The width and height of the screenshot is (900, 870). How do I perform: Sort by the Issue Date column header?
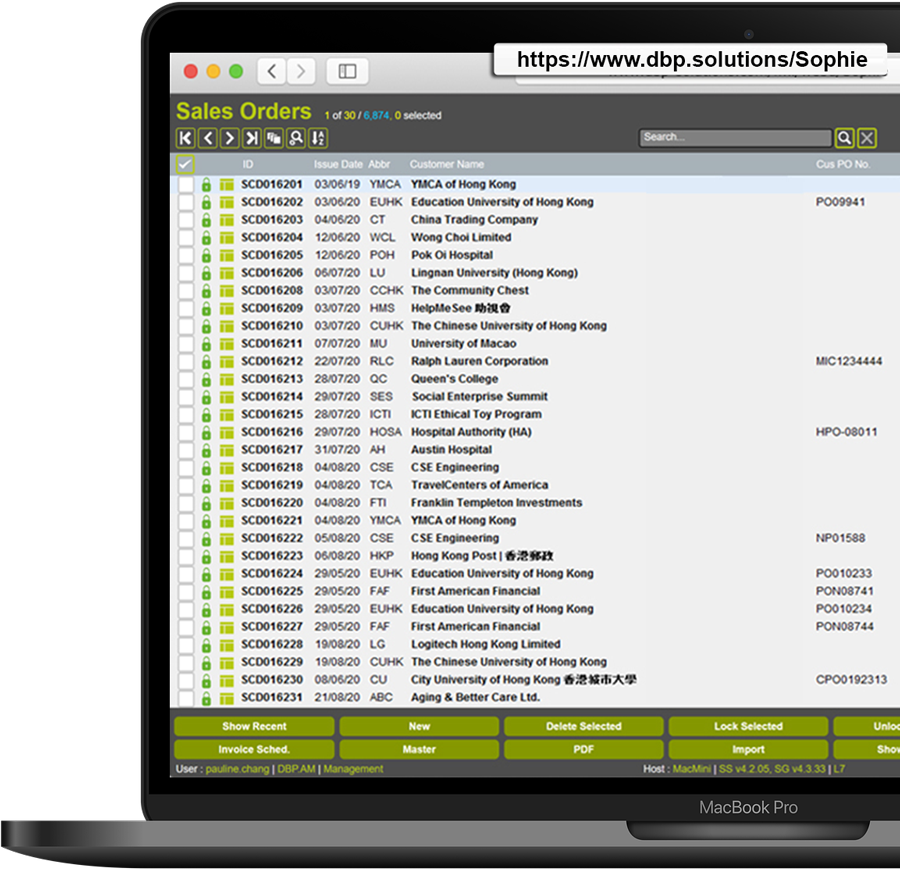338,164
